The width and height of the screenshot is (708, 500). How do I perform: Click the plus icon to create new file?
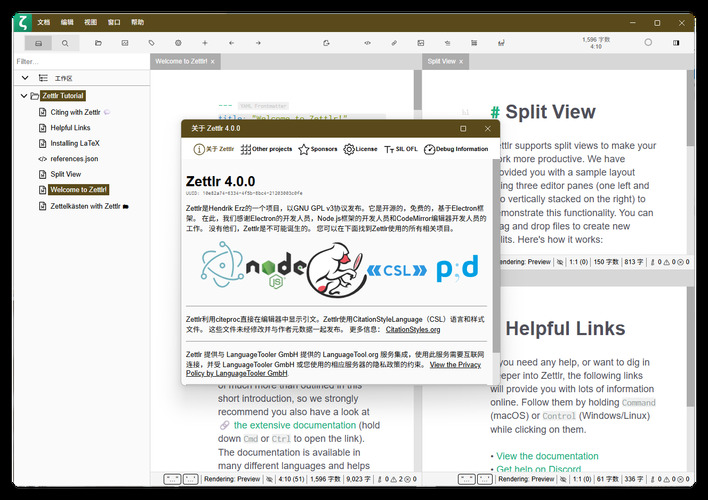tap(204, 43)
